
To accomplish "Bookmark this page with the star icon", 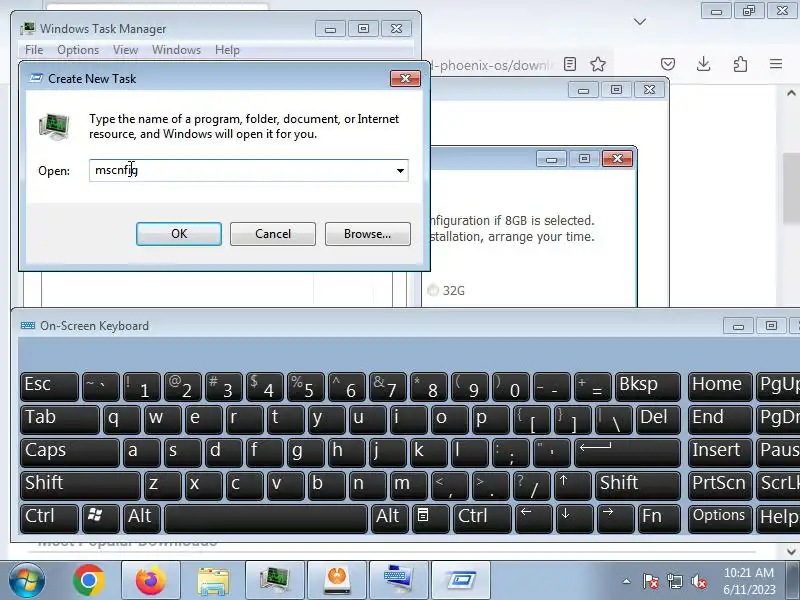I will pos(598,64).
